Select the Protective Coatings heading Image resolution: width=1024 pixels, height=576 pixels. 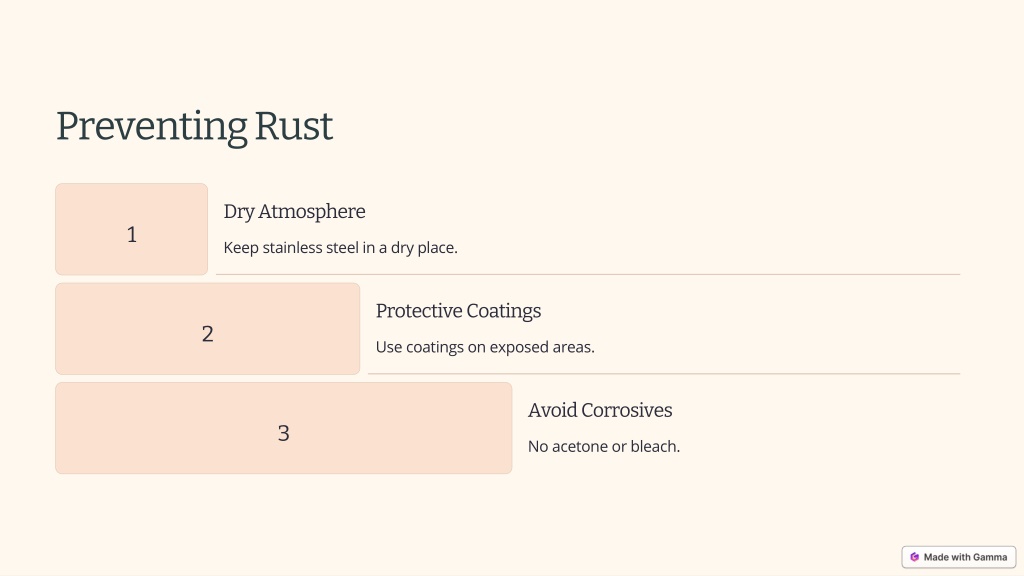[458, 311]
